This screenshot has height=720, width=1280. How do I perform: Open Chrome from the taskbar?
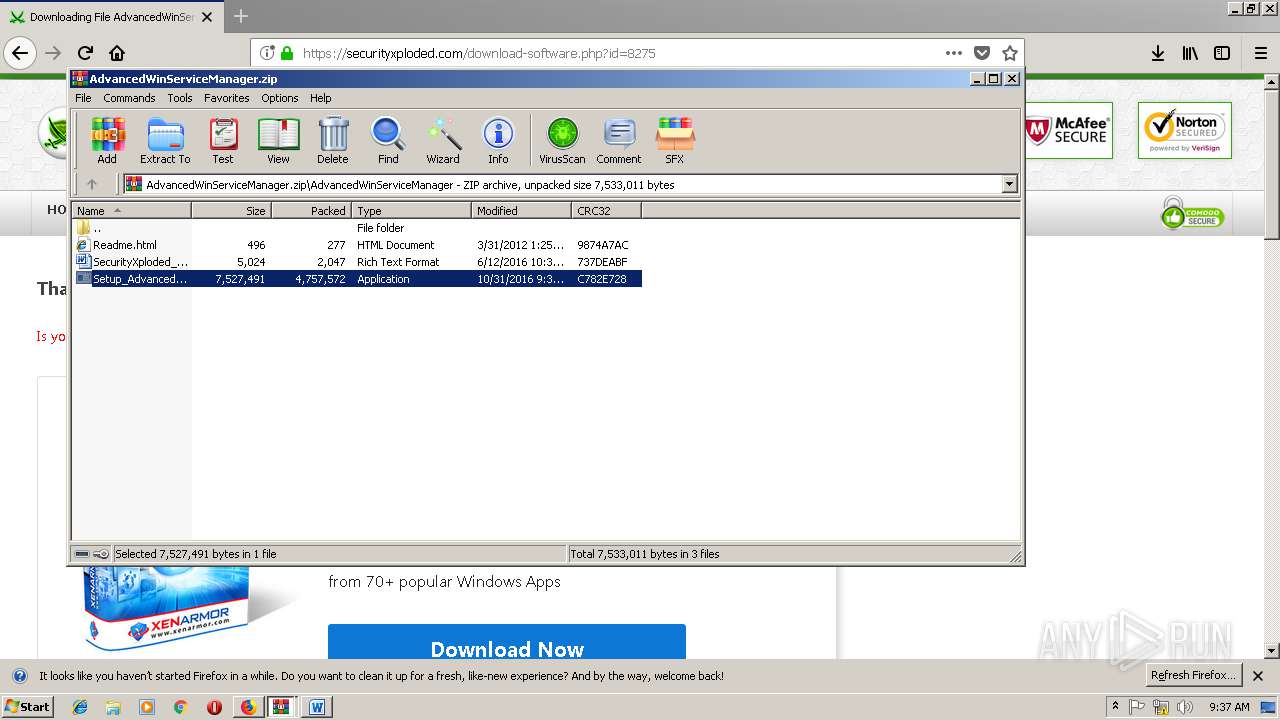click(x=180, y=707)
